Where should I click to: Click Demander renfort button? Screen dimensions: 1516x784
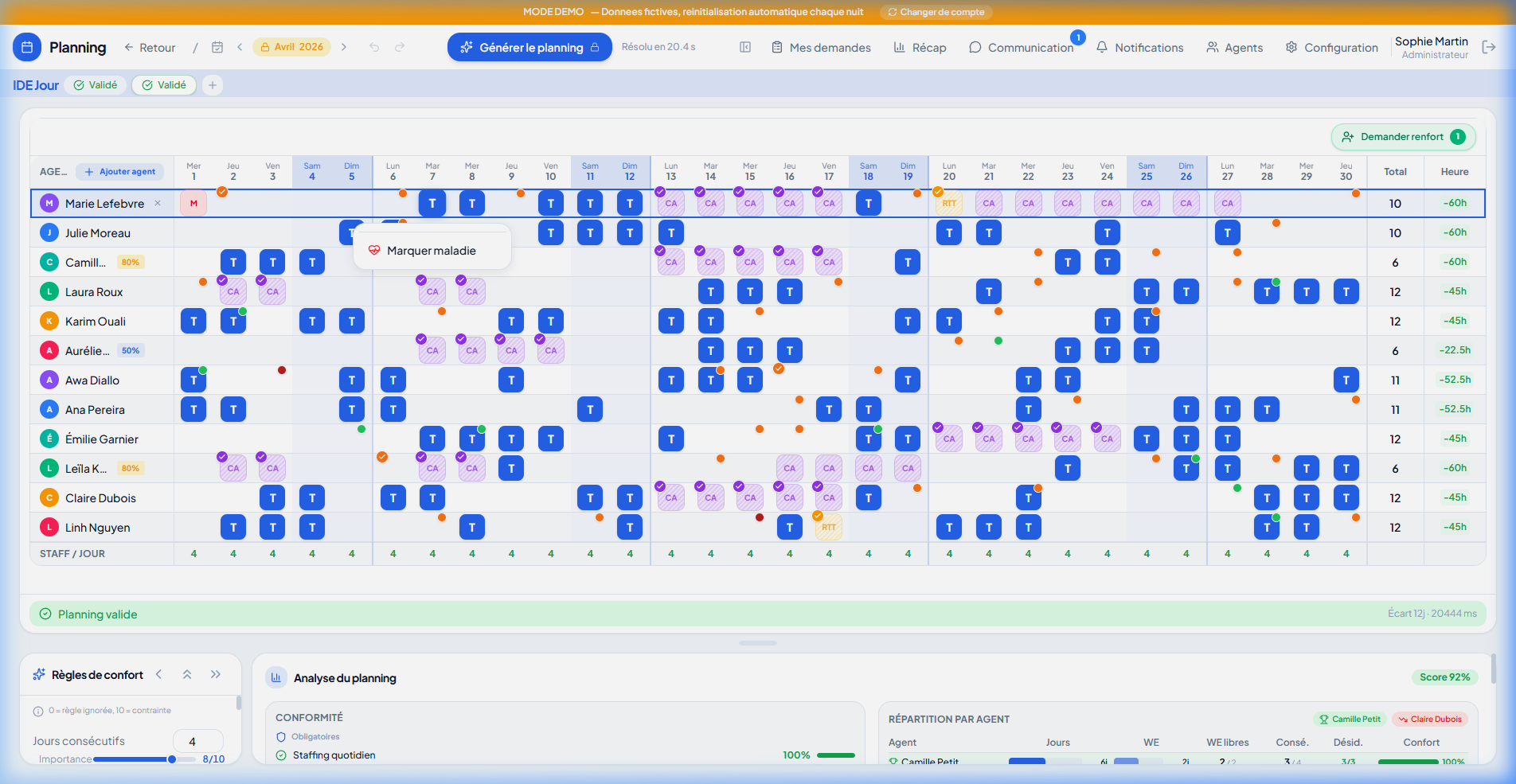click(1403, 137)
